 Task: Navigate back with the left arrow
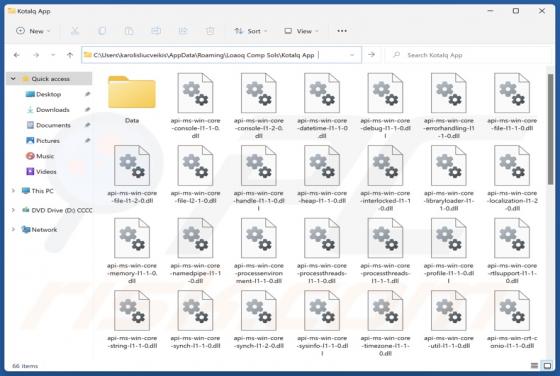tap(16, 55)
